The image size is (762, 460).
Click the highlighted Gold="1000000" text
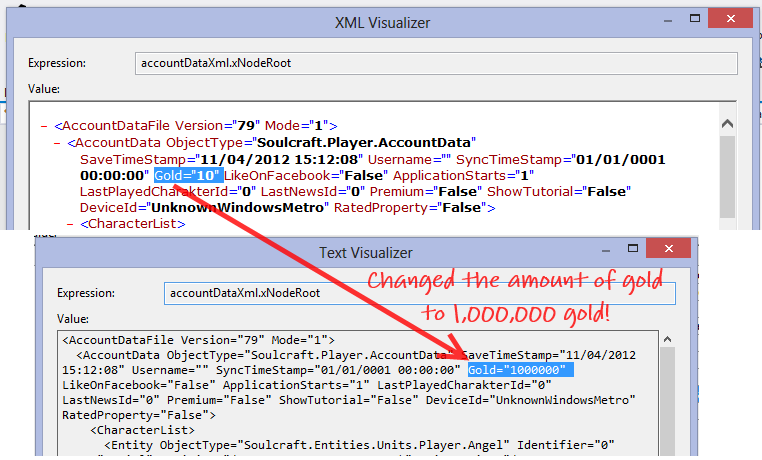520,370
